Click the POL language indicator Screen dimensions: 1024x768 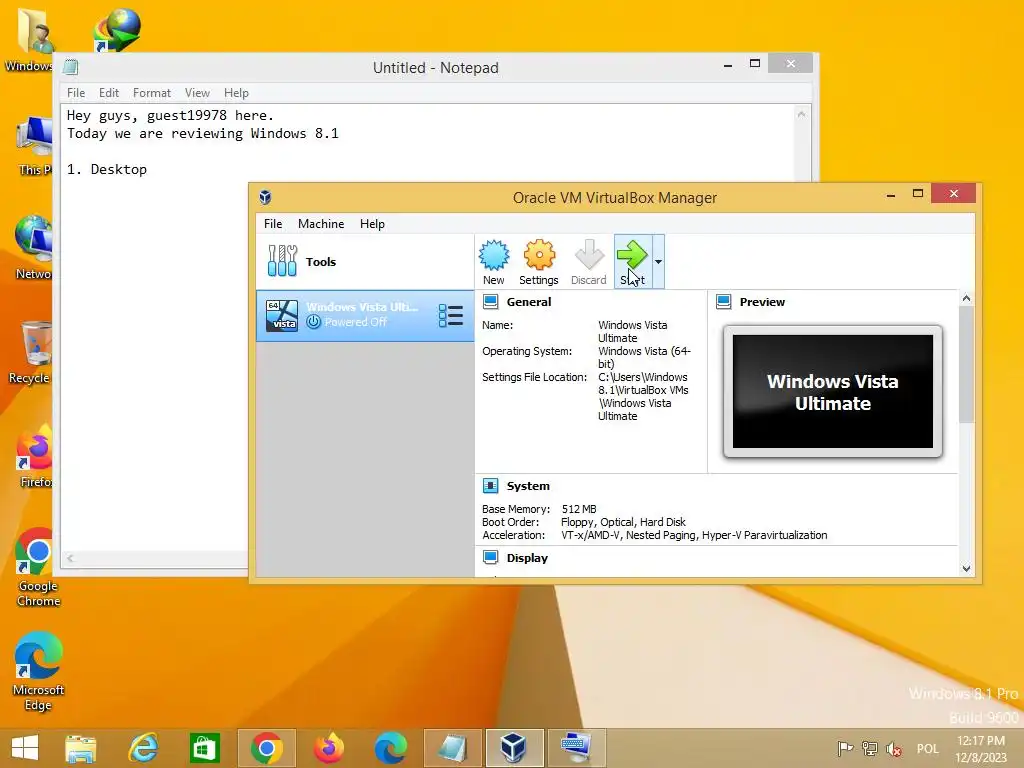(x=927, y=748)
